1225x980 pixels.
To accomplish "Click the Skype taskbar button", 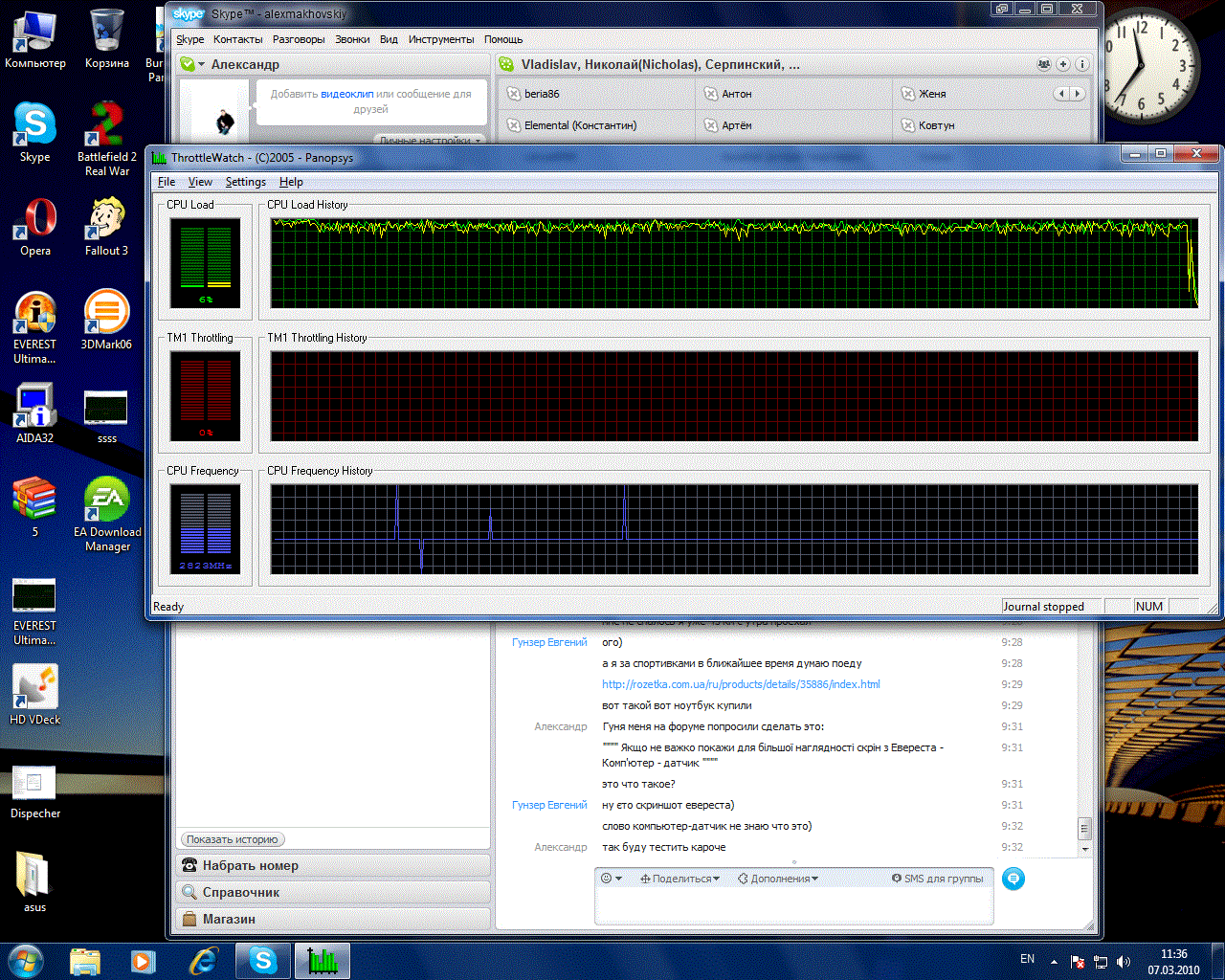I will click(263, 960).
